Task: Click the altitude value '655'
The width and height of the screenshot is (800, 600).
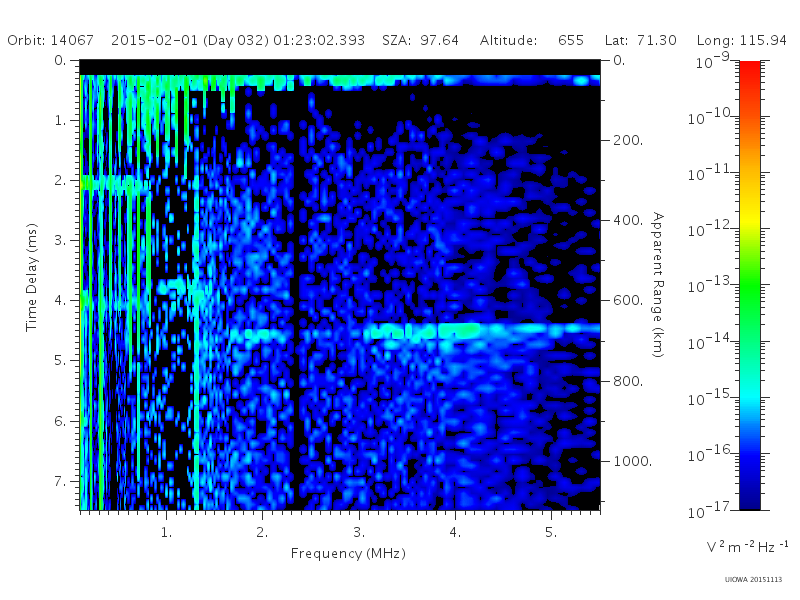Action: click(x=571, y=40)
